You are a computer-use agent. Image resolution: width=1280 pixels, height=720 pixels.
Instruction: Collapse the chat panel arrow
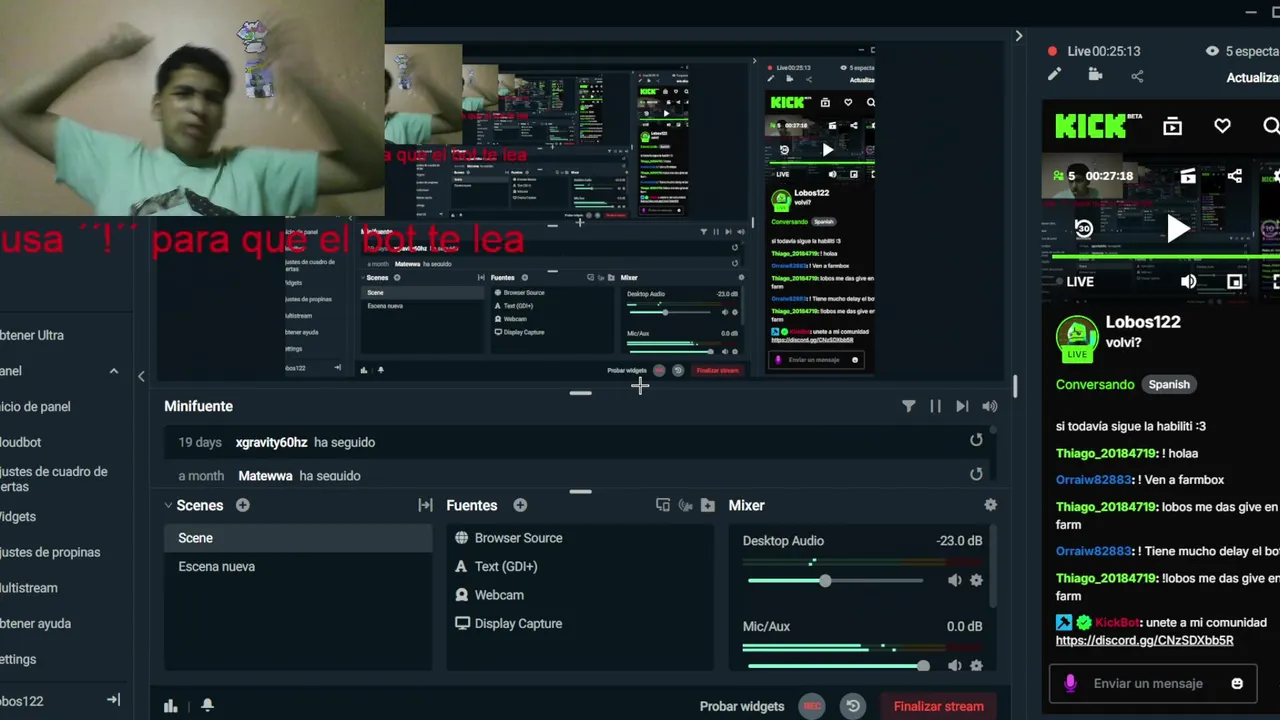(x=1018, y=36)
